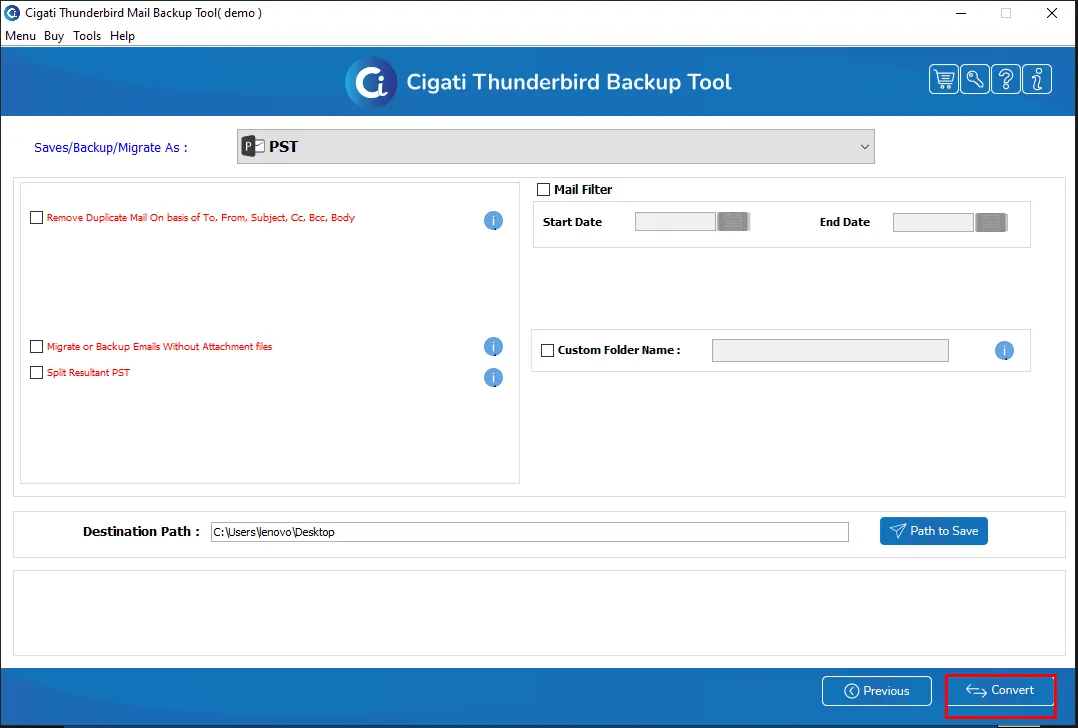Image resolution: width=1078 pixels, height=728 pixels.
Task: Open the Help menu
Action: pos(122,36)
